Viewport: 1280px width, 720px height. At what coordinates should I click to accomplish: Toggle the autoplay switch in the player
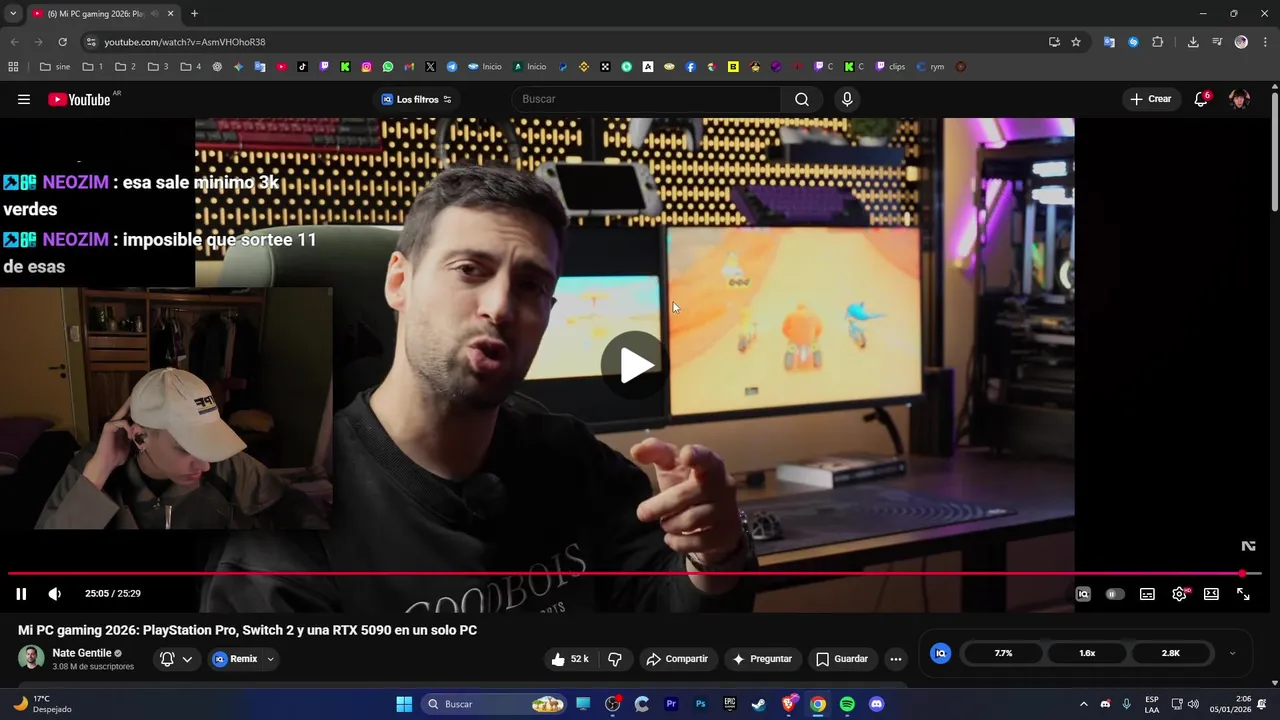1115,594
